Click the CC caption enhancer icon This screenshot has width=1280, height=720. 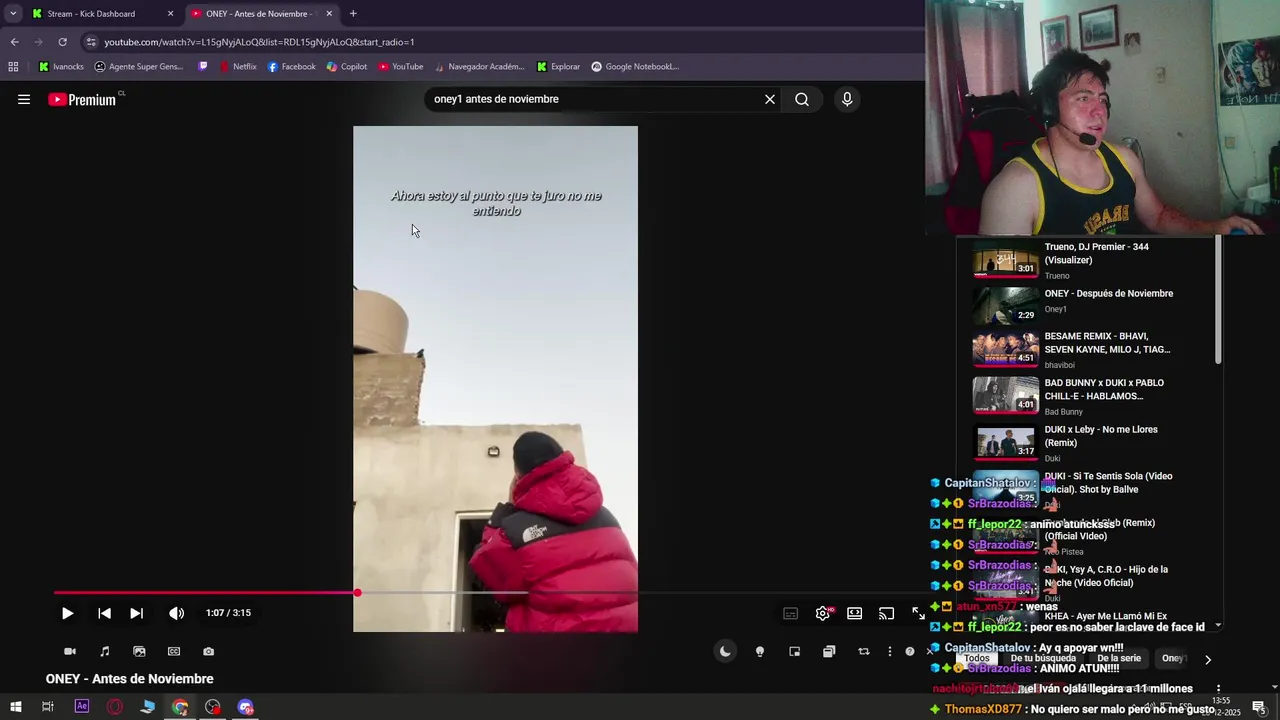click(x=174, y=651)
